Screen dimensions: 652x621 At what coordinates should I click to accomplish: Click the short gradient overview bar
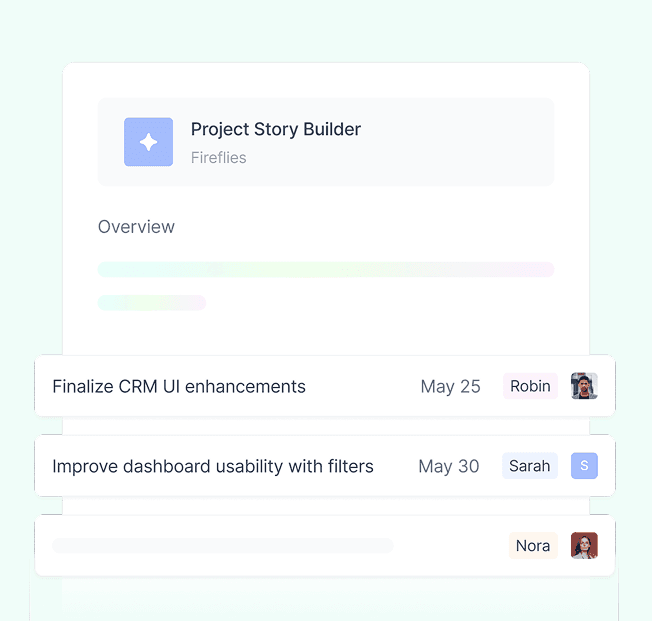[x=152, y=303]
